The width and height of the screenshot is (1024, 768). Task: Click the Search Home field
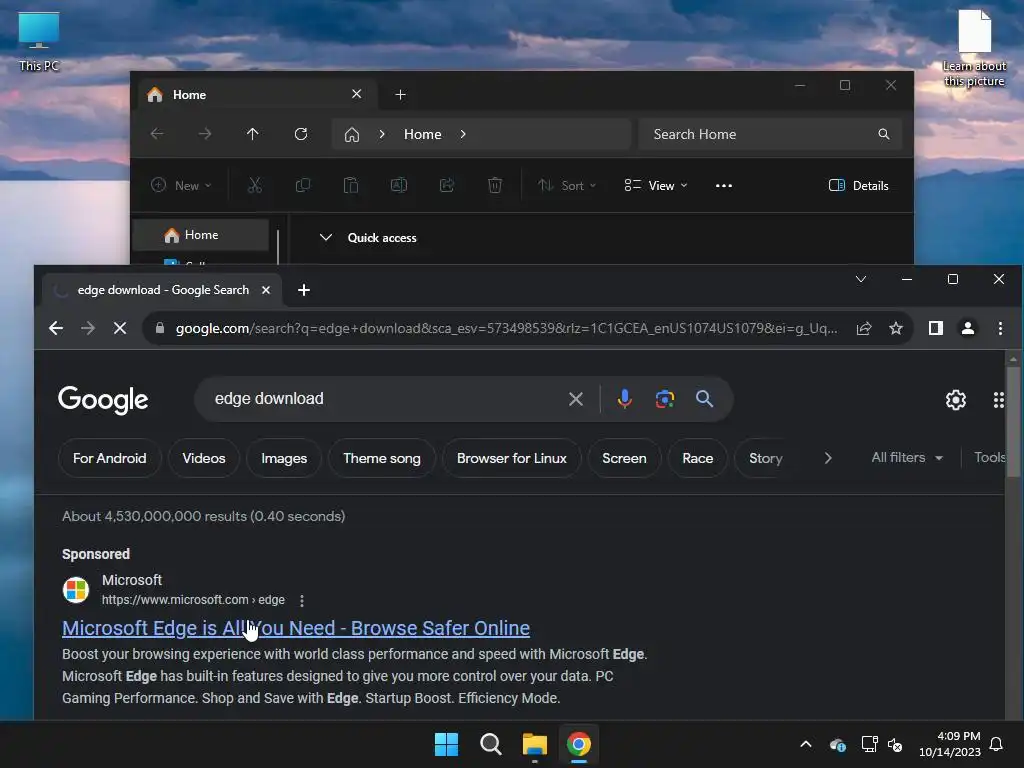click(770, 134)
